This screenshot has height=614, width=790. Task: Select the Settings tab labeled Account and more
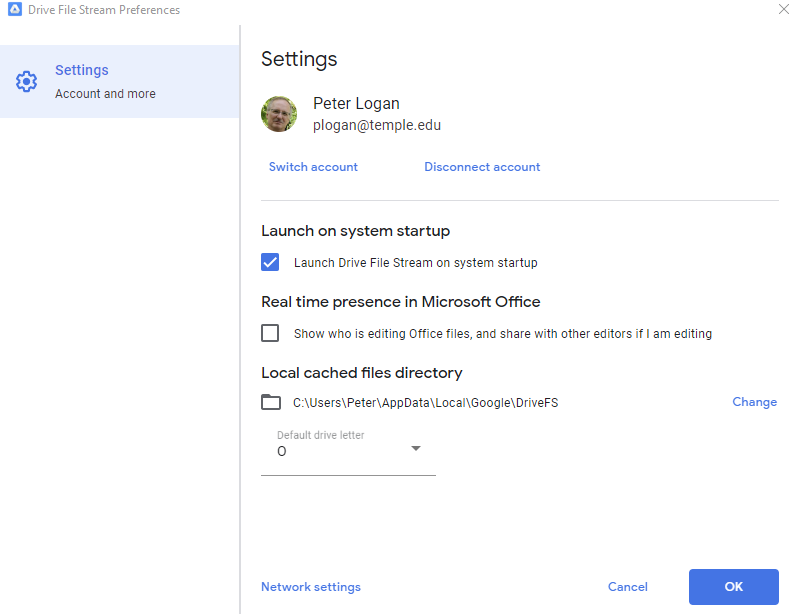[105, 81]
